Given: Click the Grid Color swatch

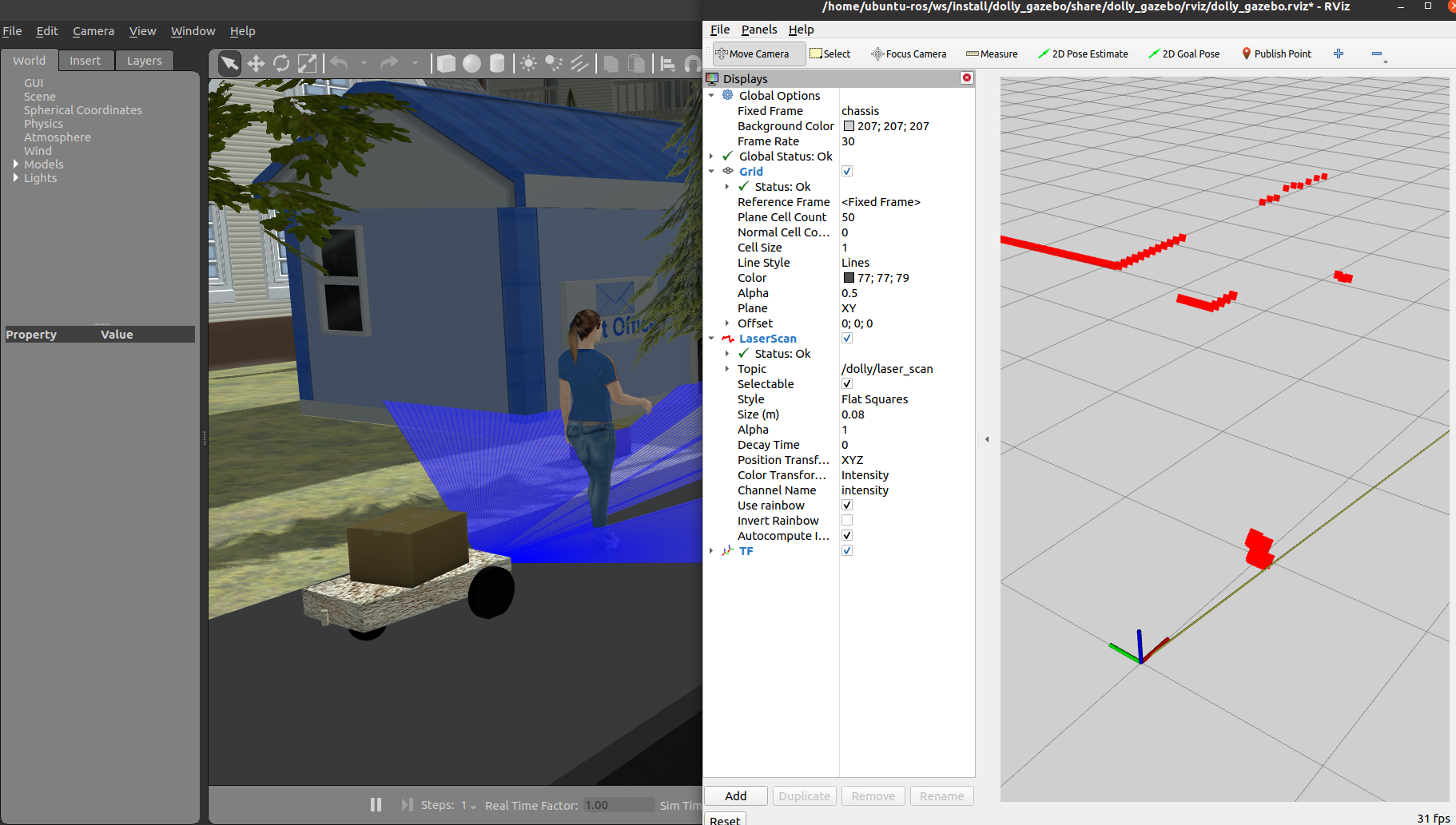Looking at the screenshot, I should (849, 277).
